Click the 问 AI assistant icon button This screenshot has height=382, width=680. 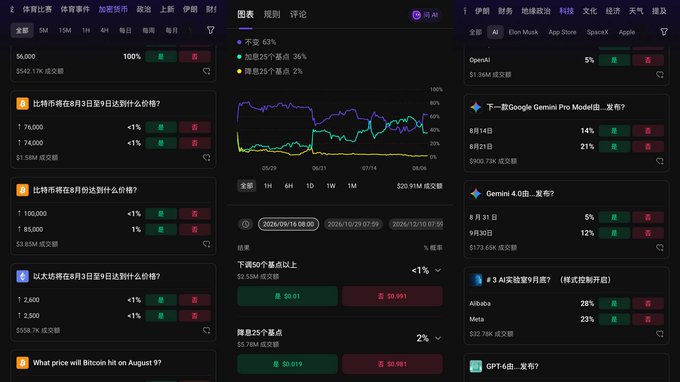pos(425,15)
